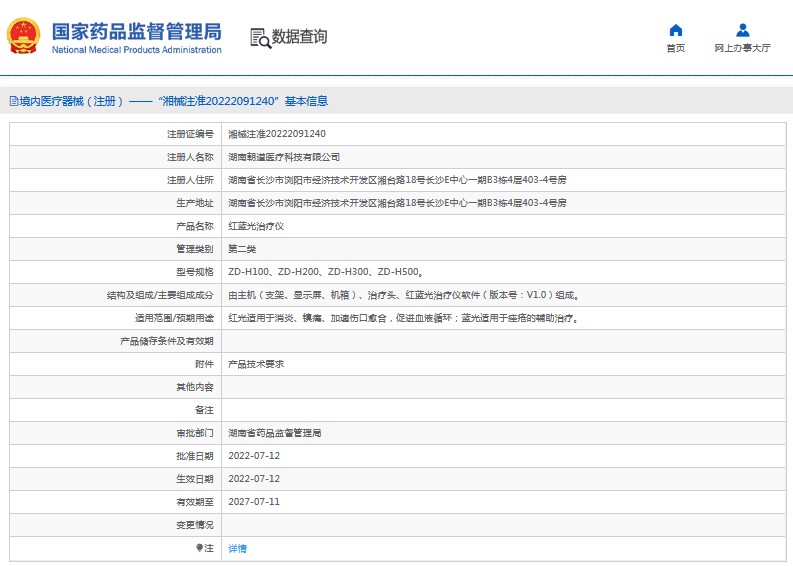Click the lightbulb icon beside 注
This screenshot has height=566, width=793.
199,548
